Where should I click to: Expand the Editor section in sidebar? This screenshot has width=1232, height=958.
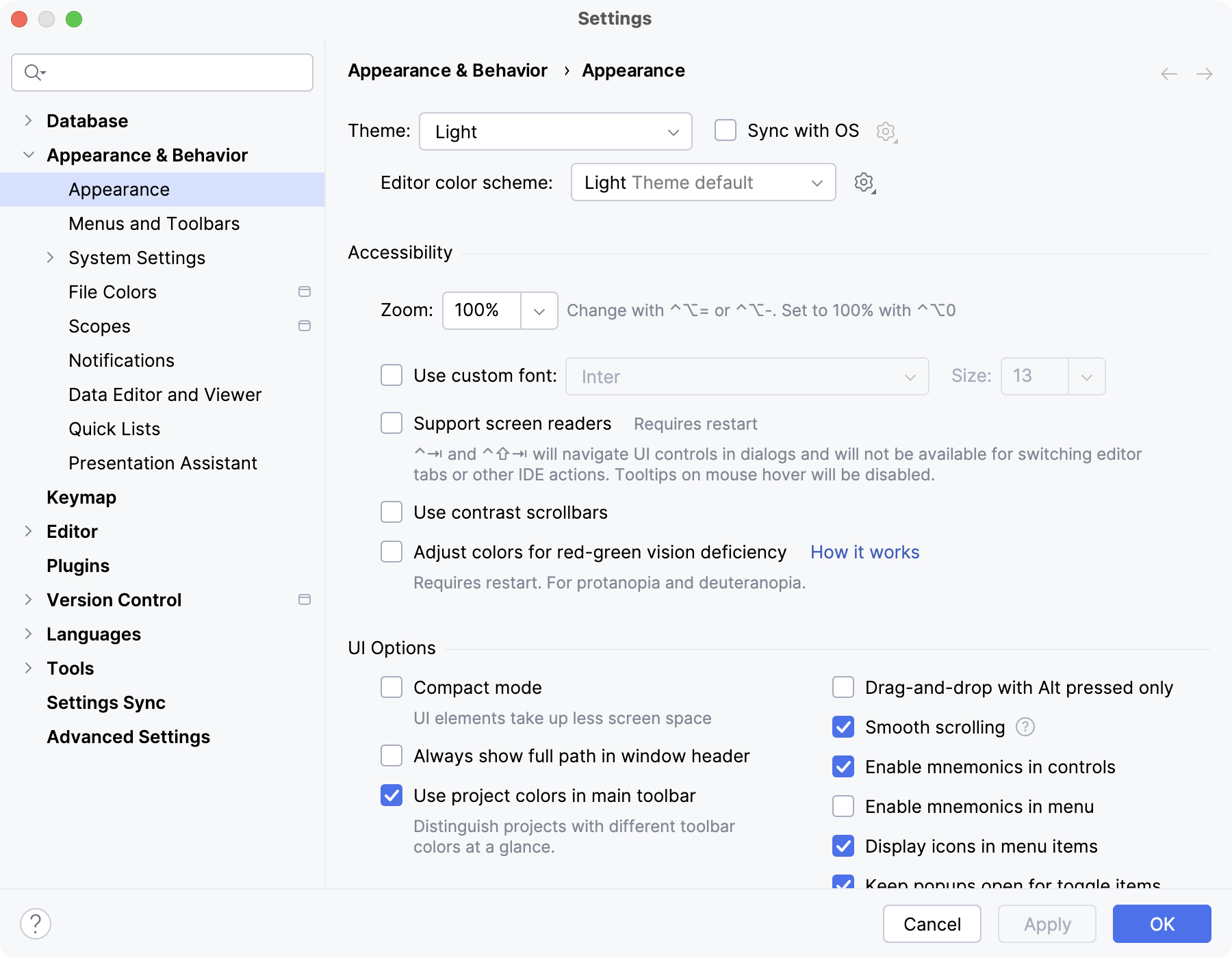pos(28,531)
